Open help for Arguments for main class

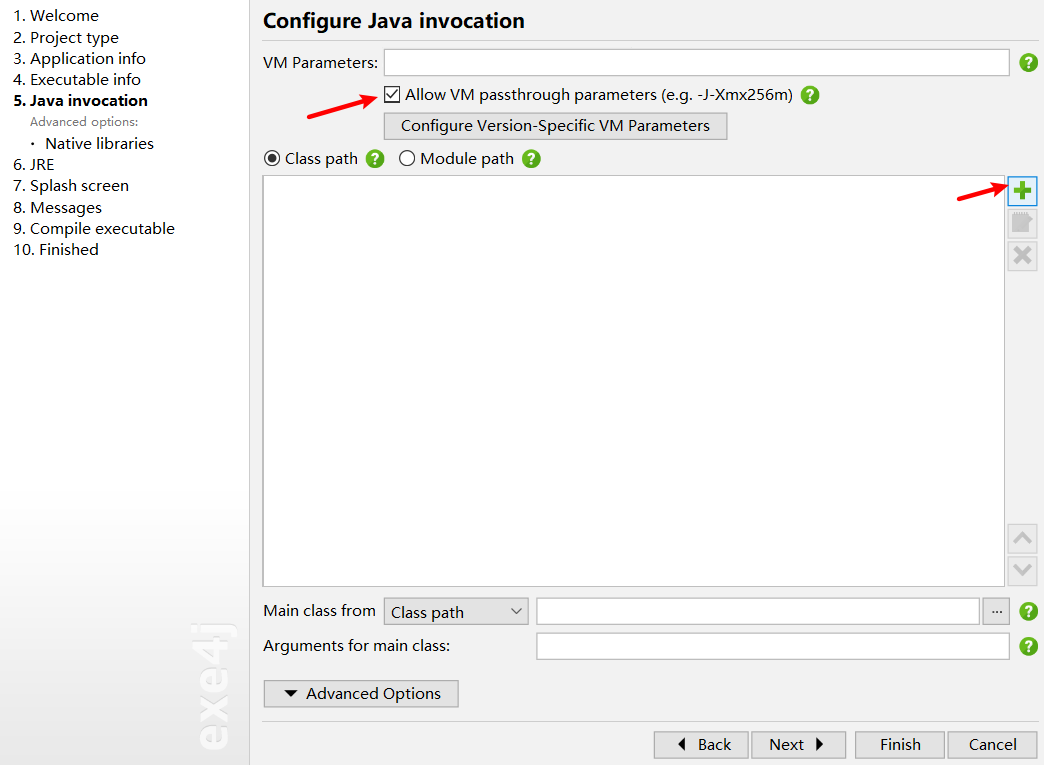coord(1028,646)
